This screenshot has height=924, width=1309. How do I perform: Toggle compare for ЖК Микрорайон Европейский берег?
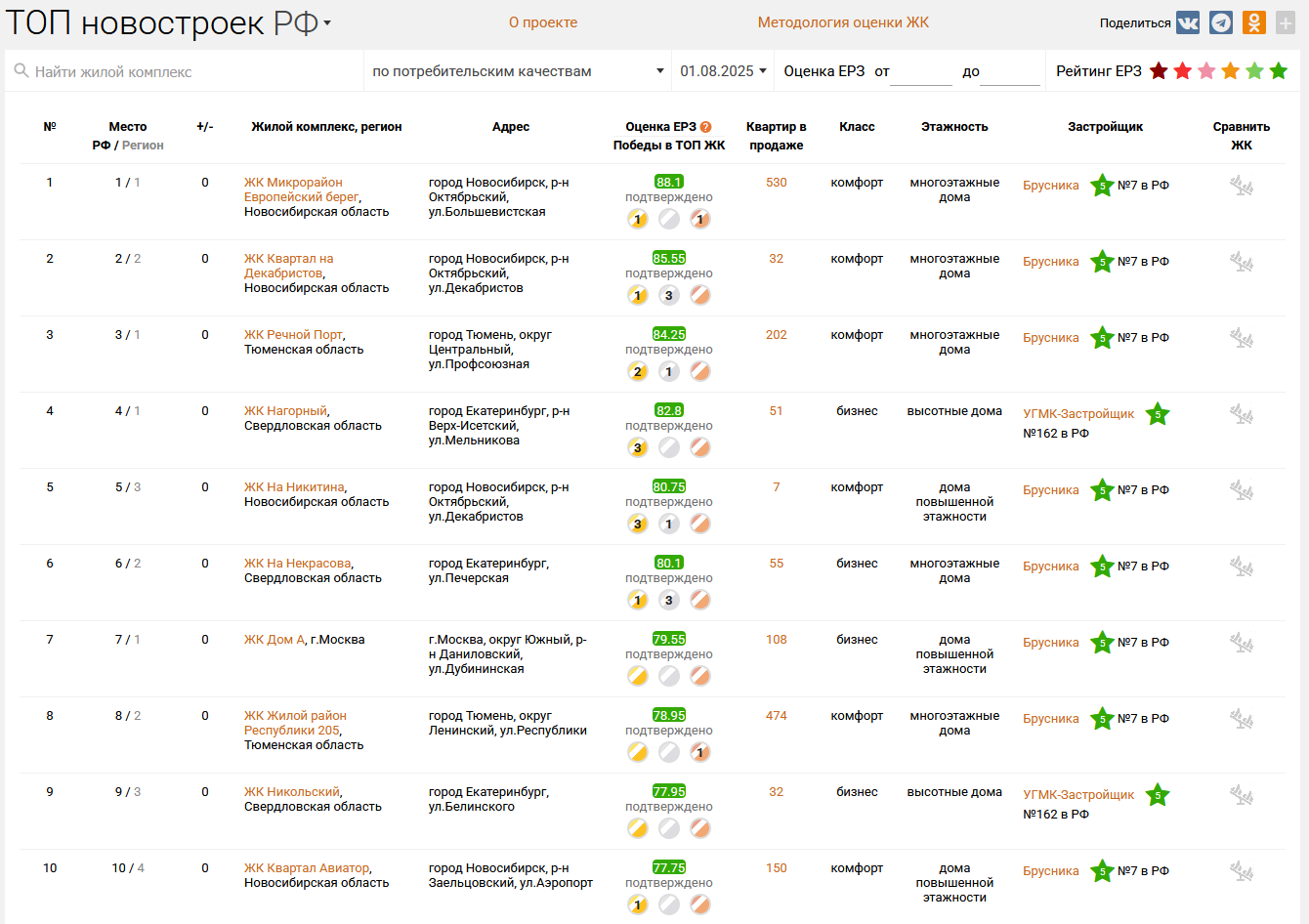pos(1242,186)
